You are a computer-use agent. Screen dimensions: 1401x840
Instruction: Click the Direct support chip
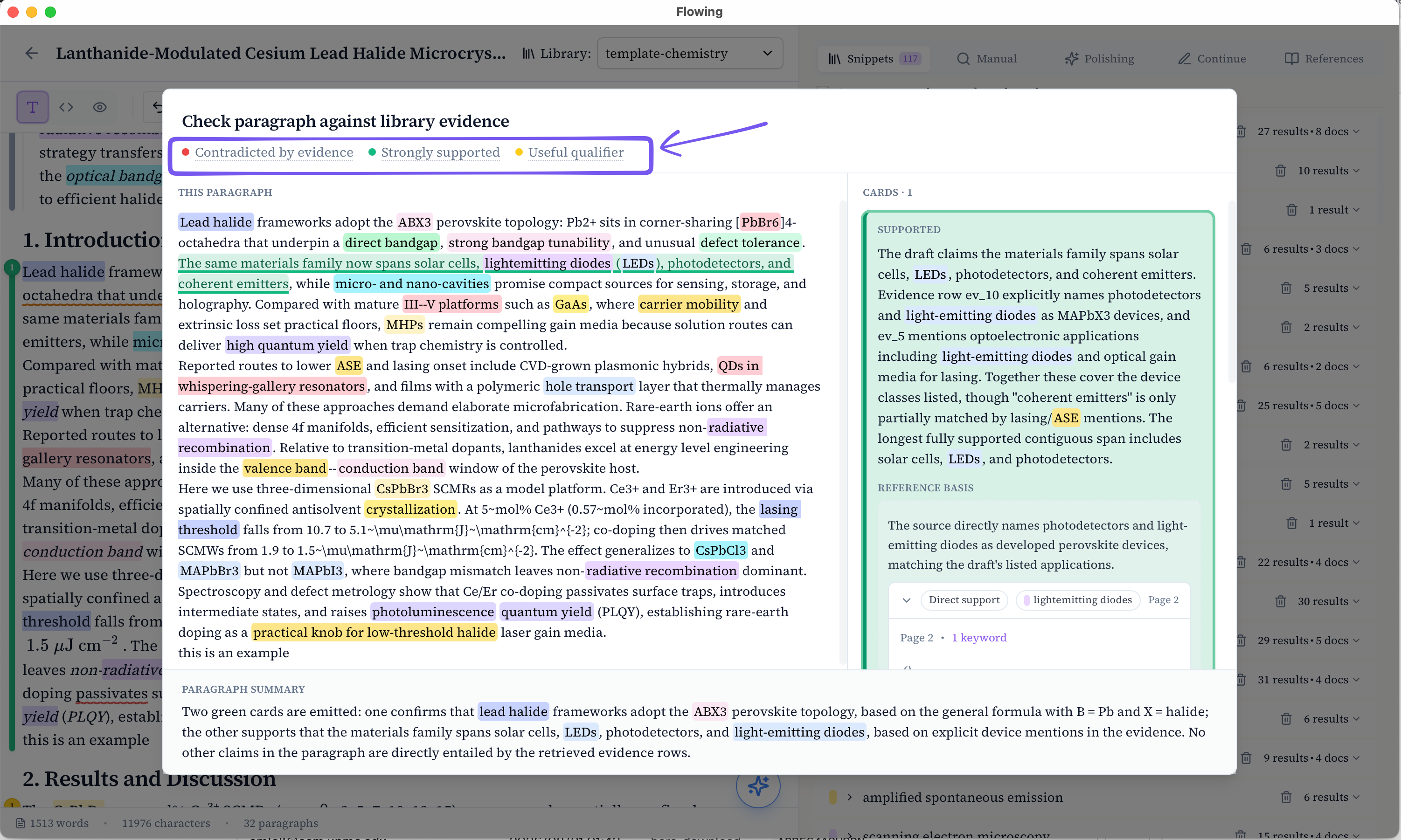(964, 600)
